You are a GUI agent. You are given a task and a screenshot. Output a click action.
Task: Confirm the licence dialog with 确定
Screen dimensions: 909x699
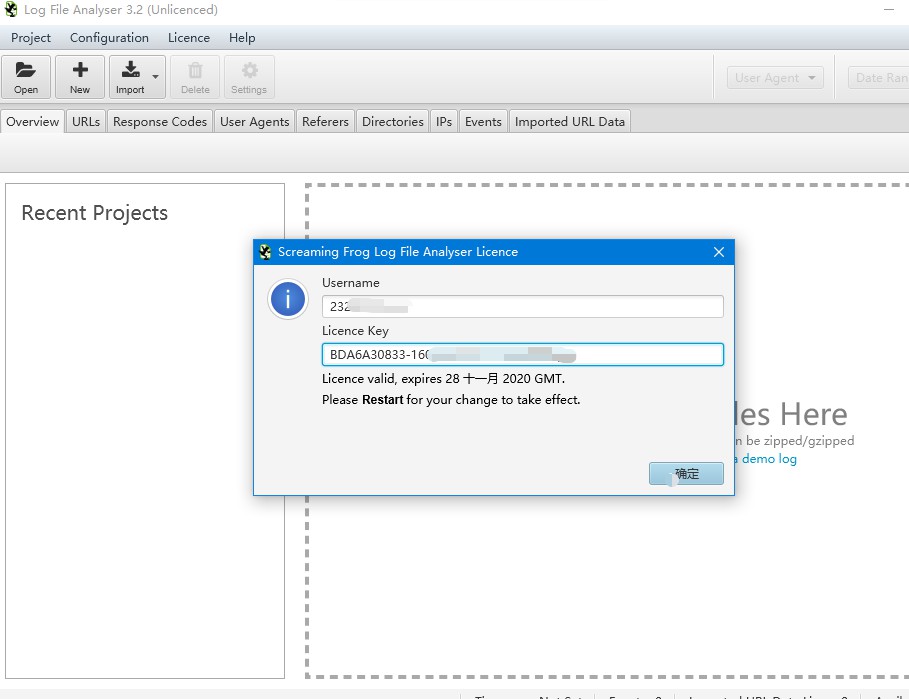click(x=686, y=474)
